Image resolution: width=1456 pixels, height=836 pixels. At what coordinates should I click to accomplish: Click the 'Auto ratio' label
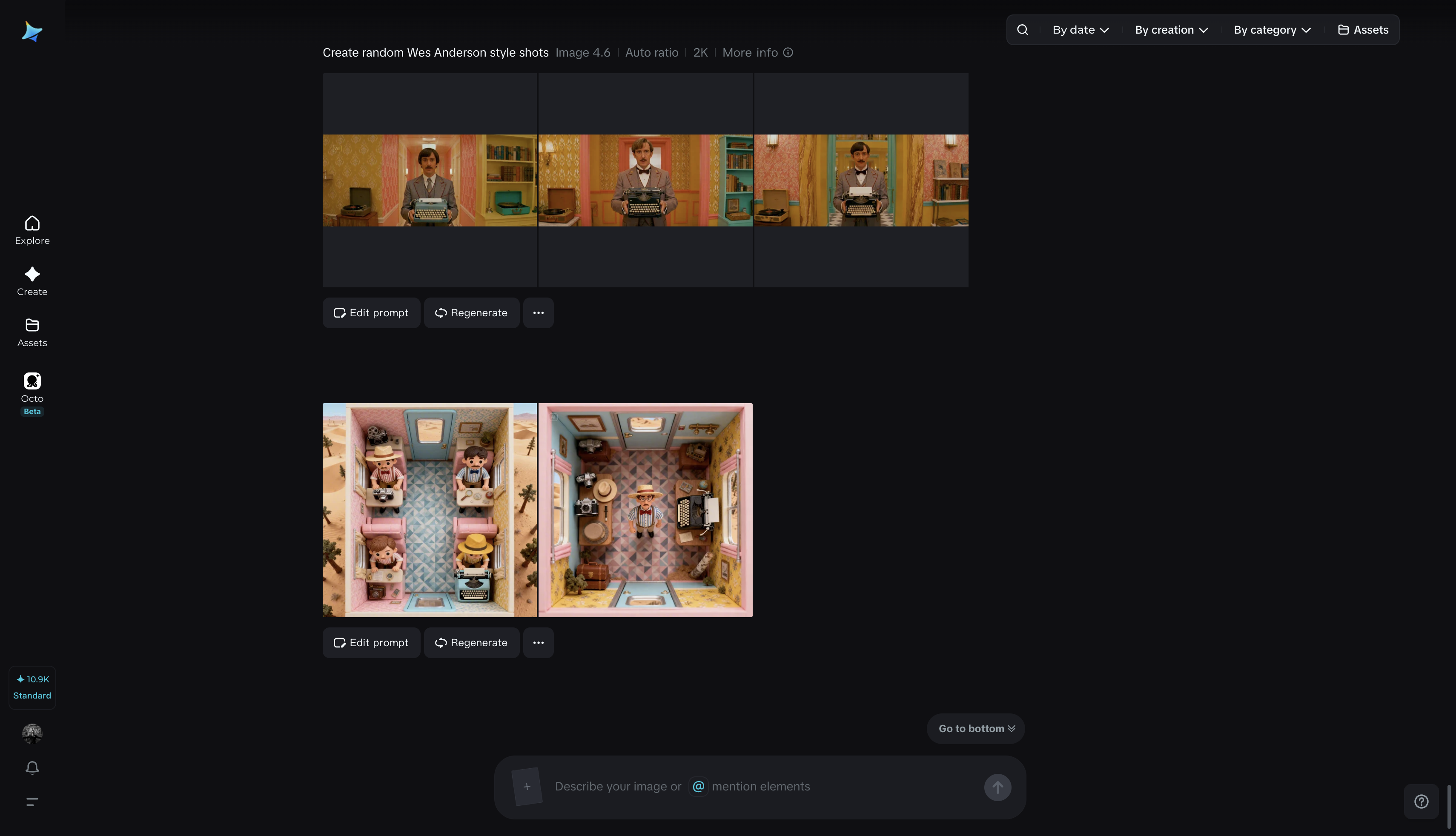(x=652, y=53)
